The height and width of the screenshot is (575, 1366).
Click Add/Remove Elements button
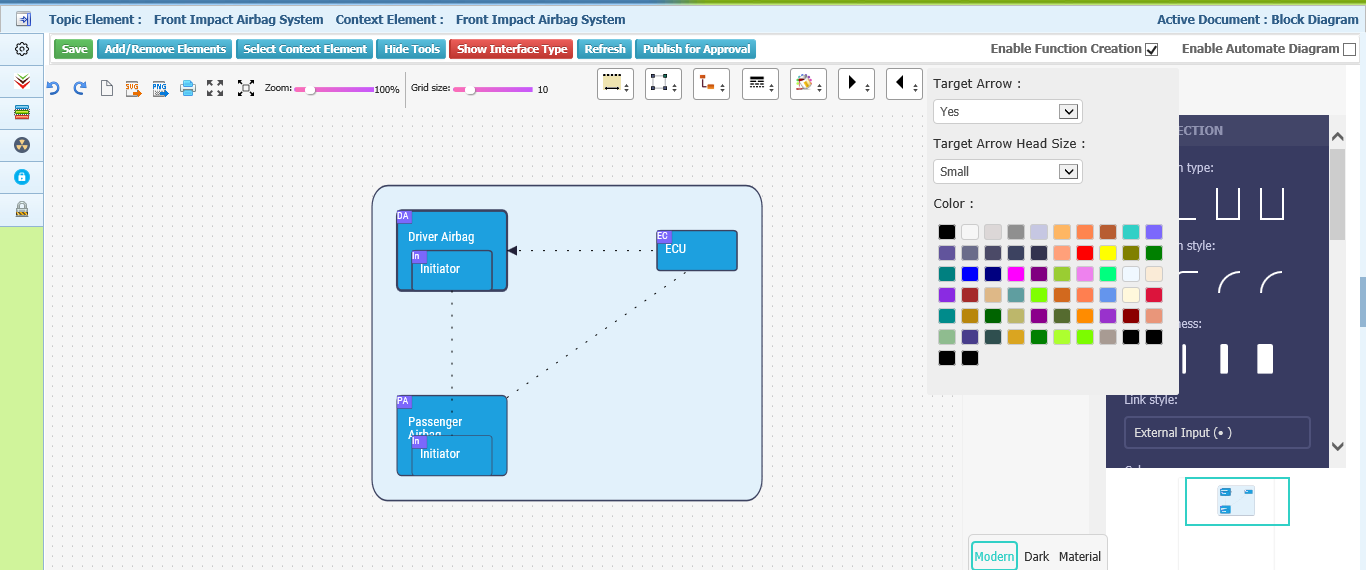[x=165, y=49]
